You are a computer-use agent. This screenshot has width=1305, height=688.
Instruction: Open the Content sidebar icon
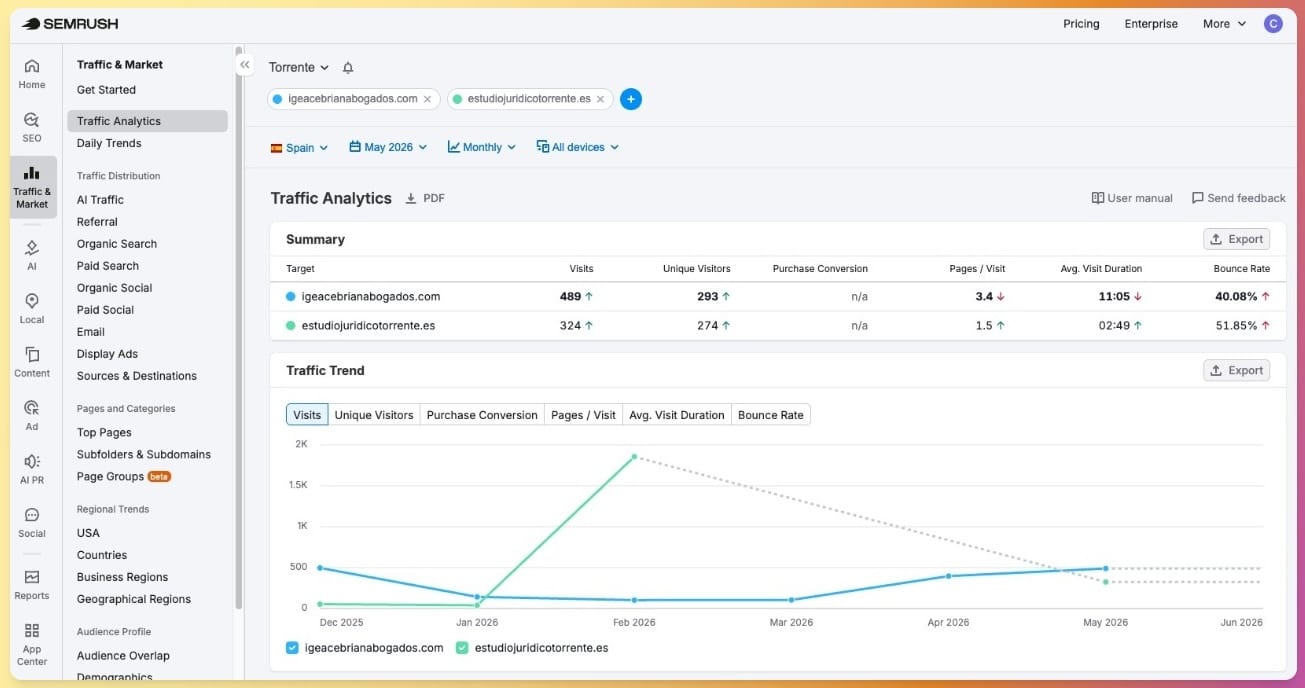32,362
